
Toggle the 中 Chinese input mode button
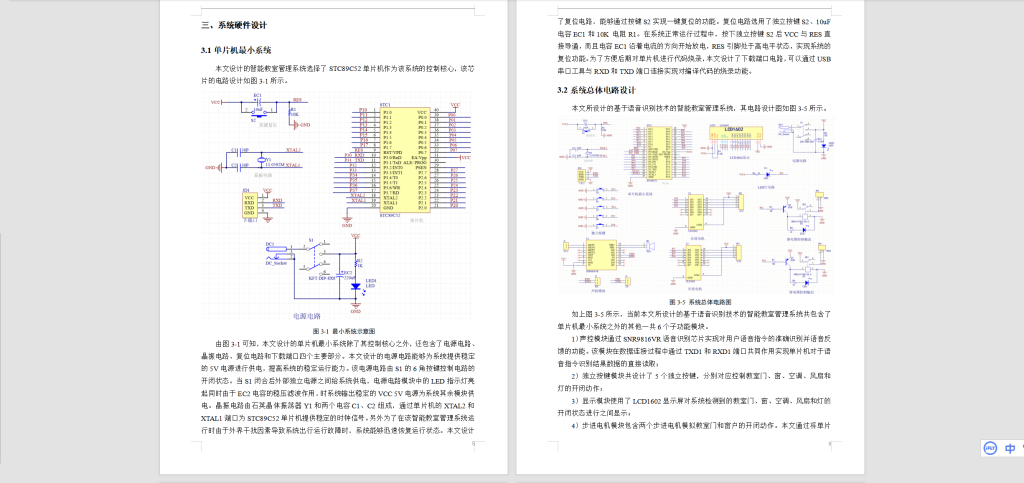click(1010, 448)
